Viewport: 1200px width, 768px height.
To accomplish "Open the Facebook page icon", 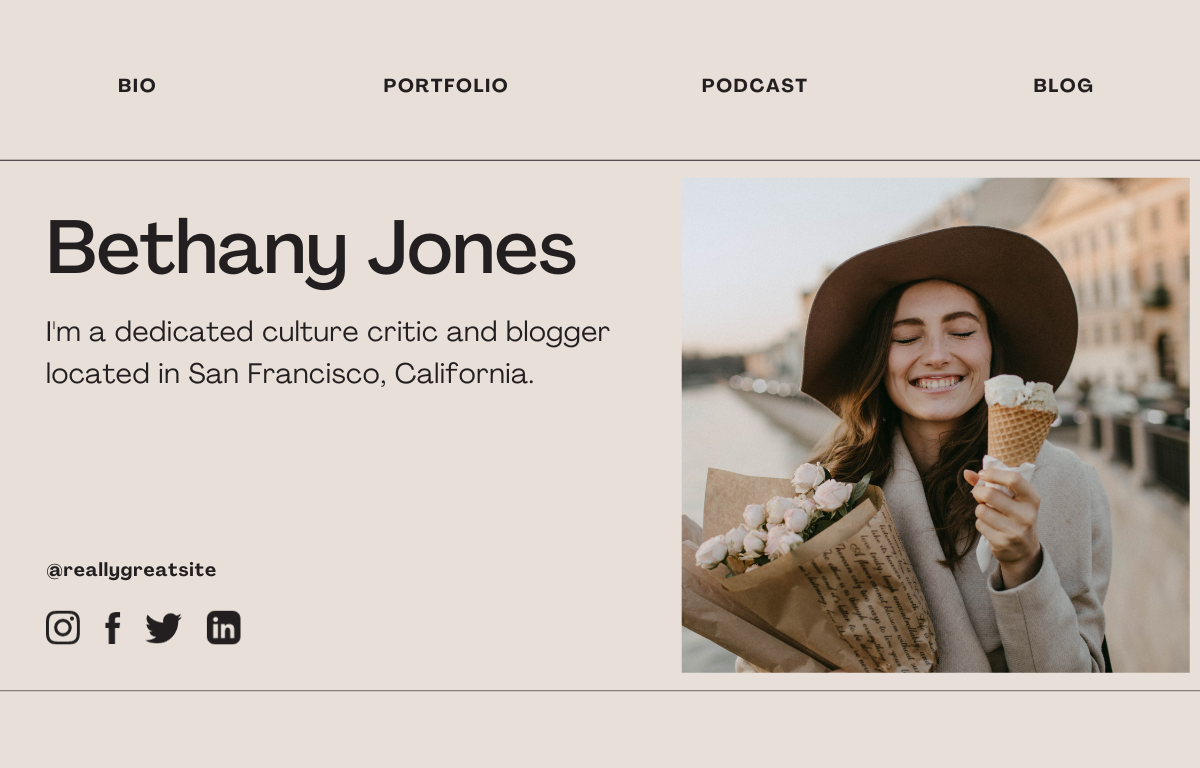I will tap(113, 628).
